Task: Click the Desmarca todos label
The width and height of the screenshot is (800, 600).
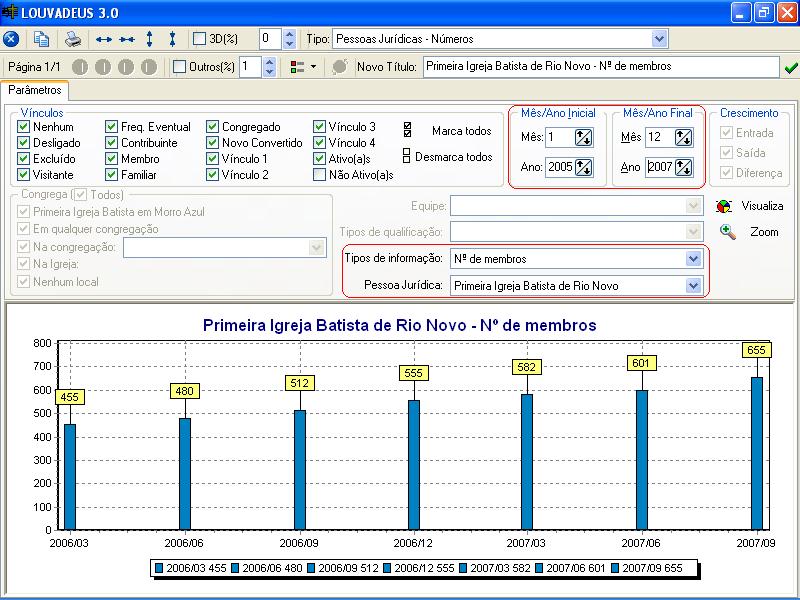Action: 454,157
